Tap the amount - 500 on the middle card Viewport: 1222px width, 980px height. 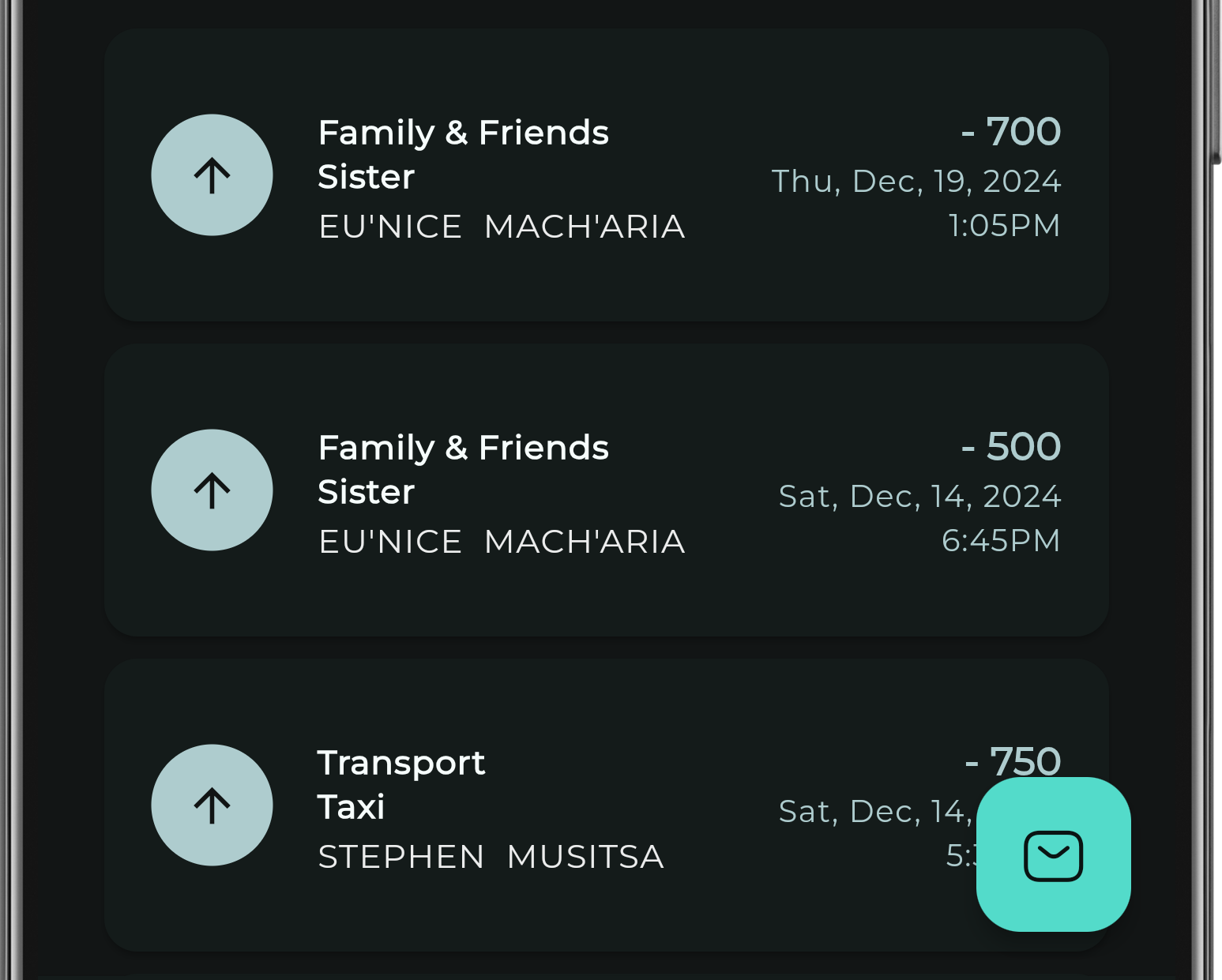(x=1011, y=446)
